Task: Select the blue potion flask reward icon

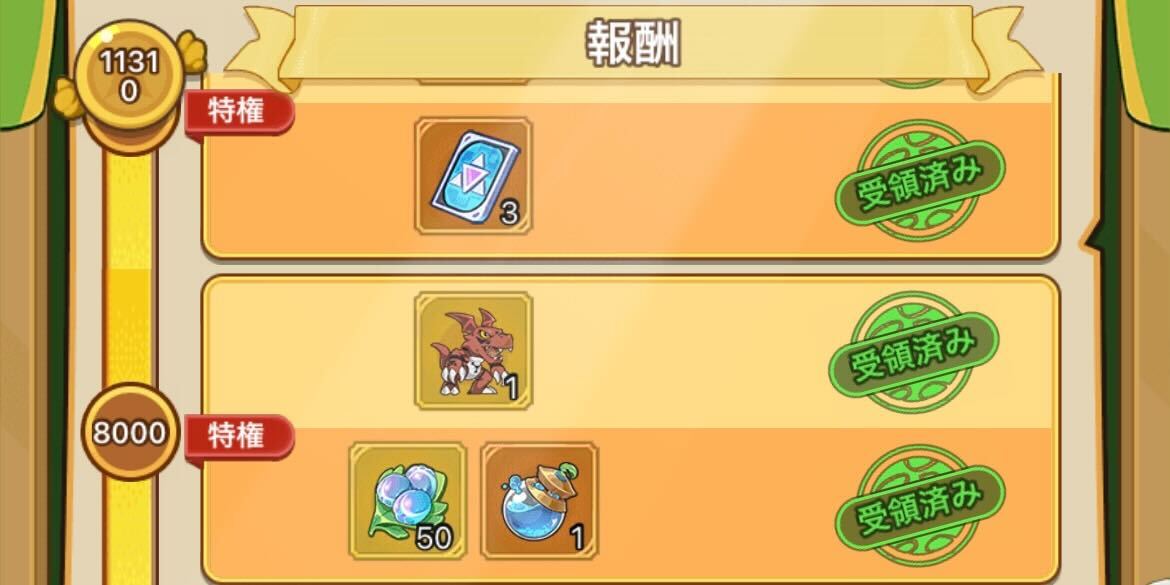Action: tap(539, 501)
